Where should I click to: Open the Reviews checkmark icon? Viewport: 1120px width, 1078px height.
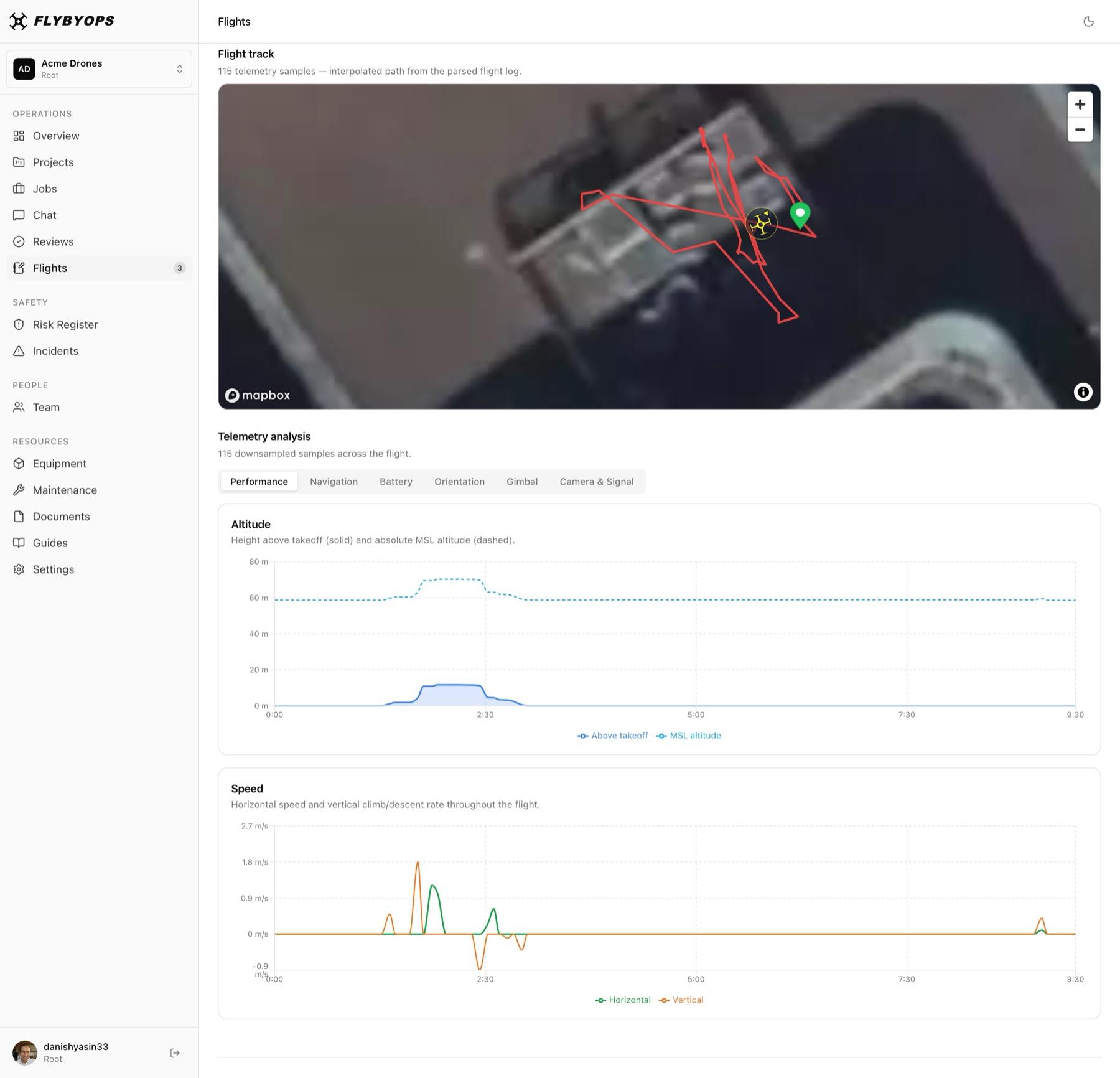[x=19, y=241]
